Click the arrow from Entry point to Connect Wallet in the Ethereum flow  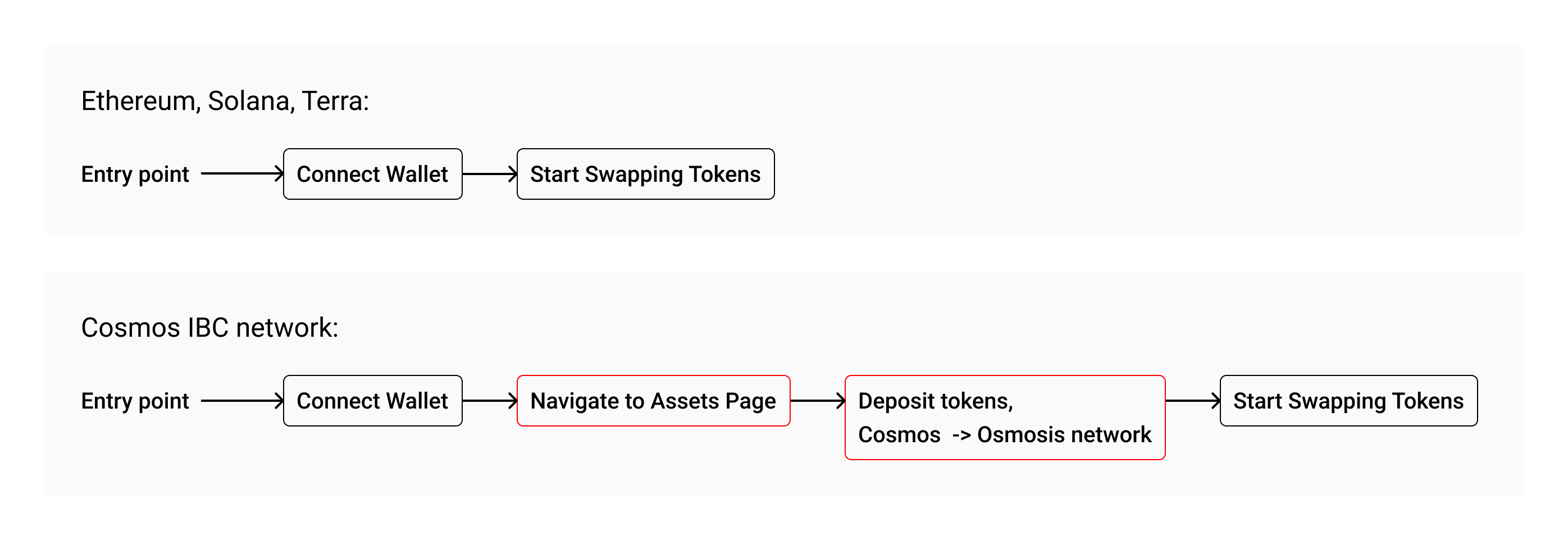tap(242, 174)
